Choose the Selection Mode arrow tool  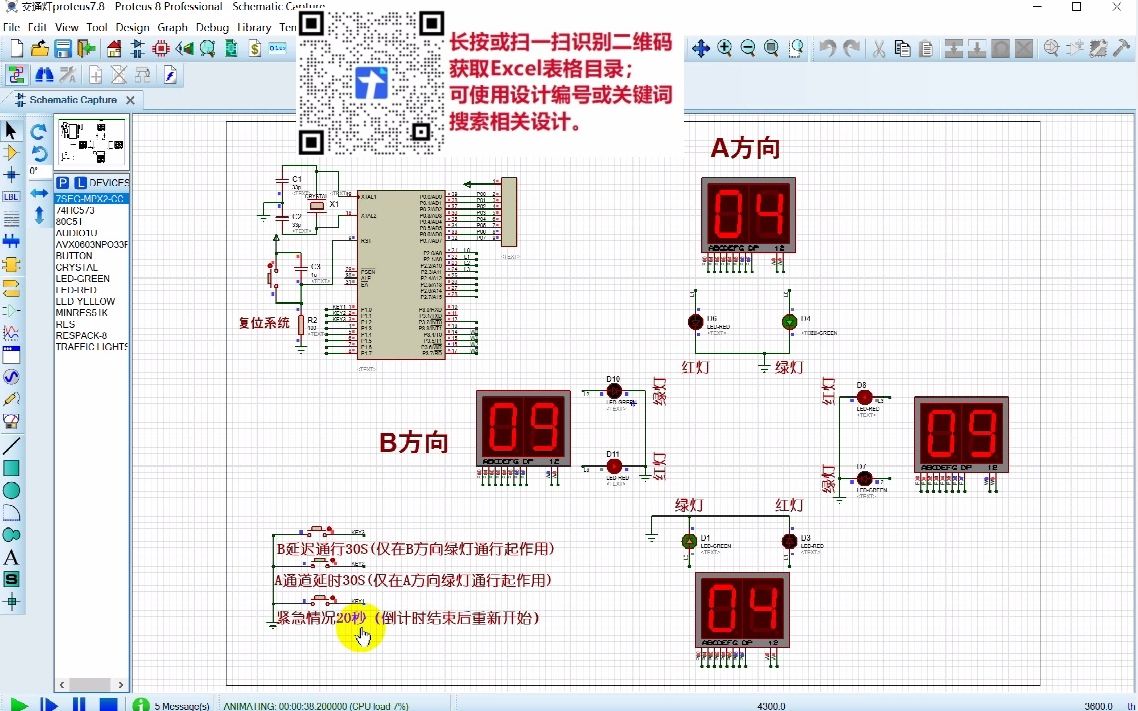12,129
